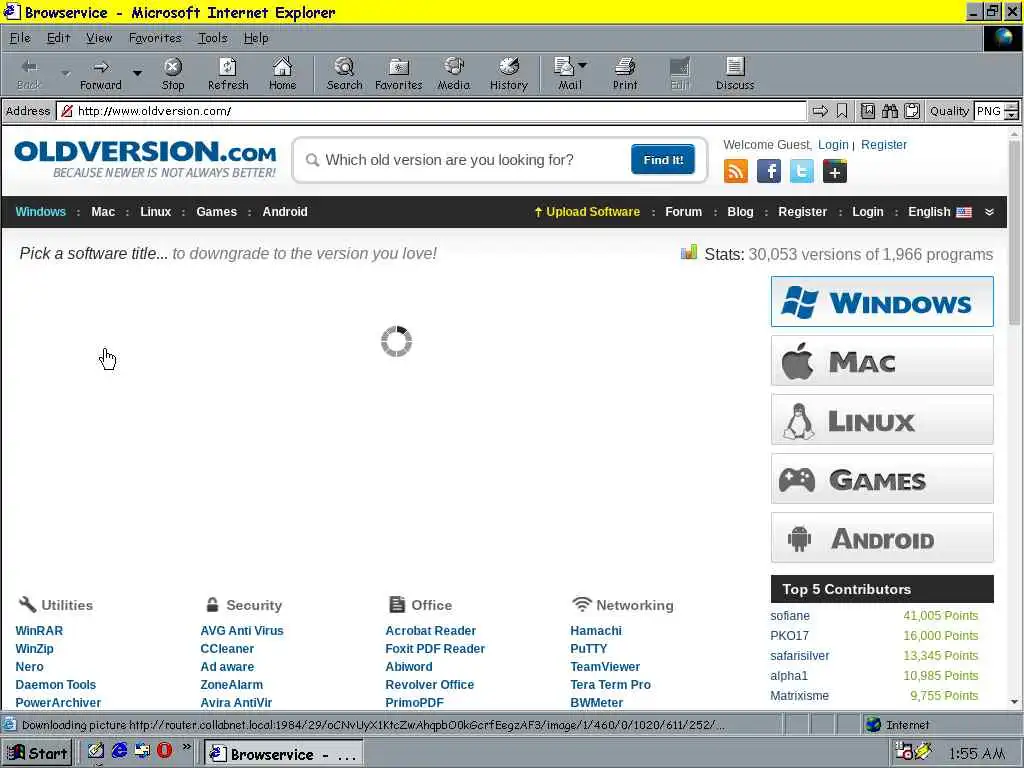Click the stats bar chart icon
The height and width of the screenshot is (768, 1024).
click(x=689, y=253)
